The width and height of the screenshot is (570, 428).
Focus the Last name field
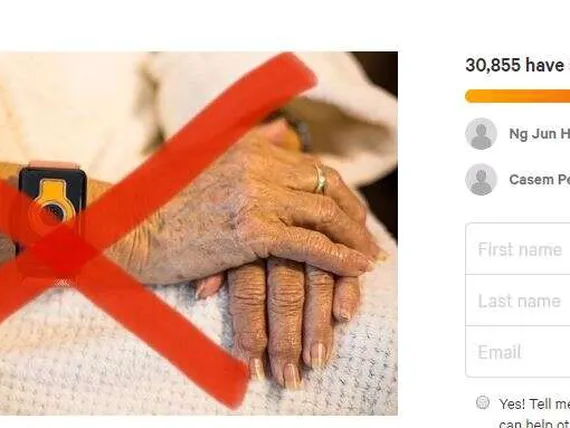point(518,300)
